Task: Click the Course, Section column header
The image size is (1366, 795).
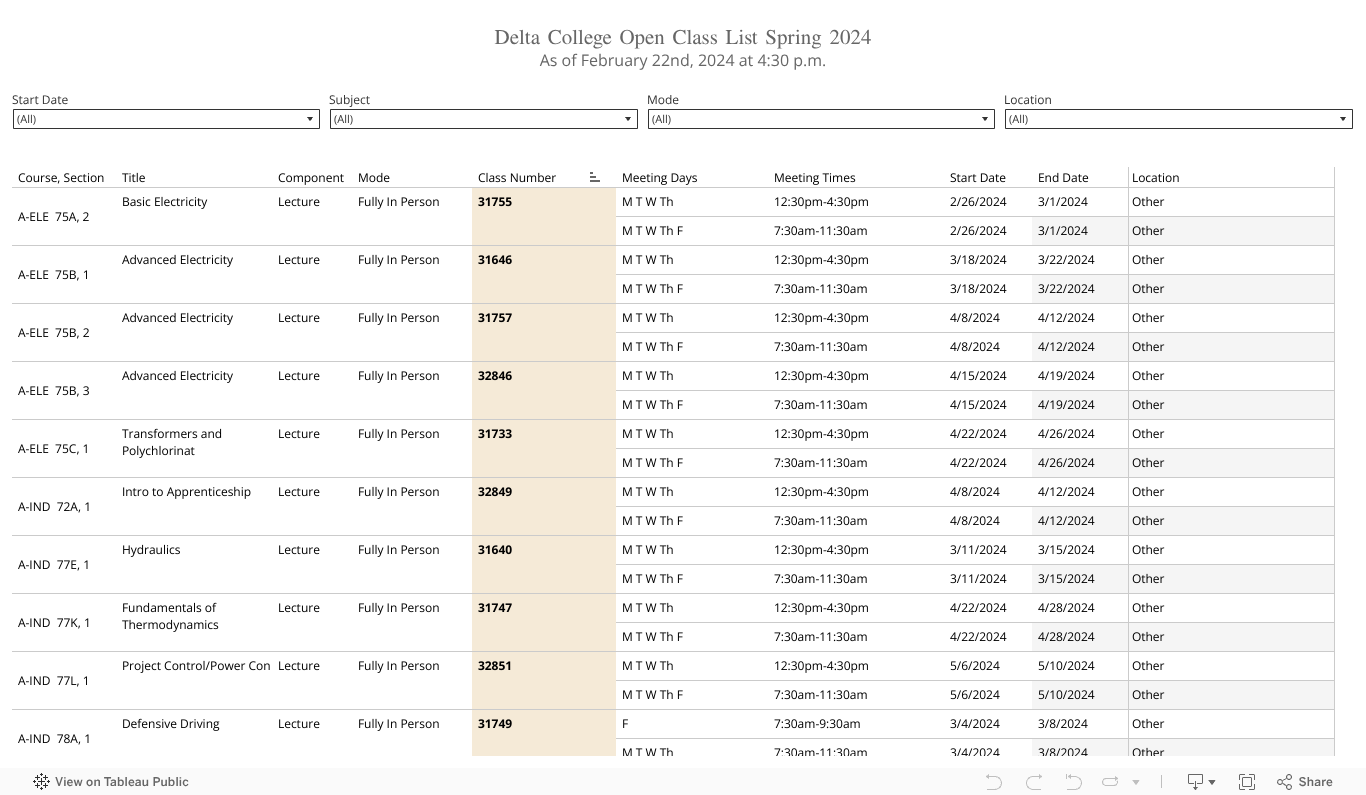Action: [x=61, y=177]
